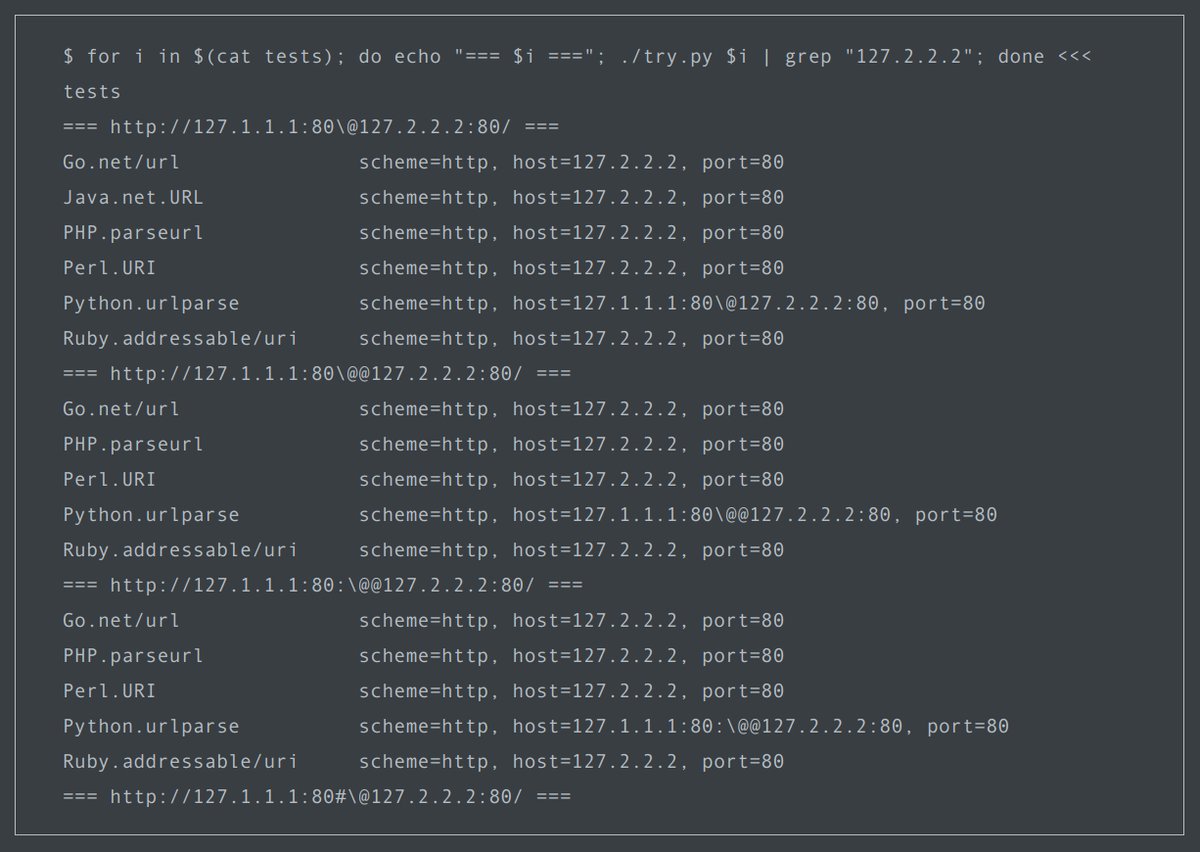Click the command line starting with "$ for i in"
Viewport: 1200px width, 852px height.
[x=578, y=57]
